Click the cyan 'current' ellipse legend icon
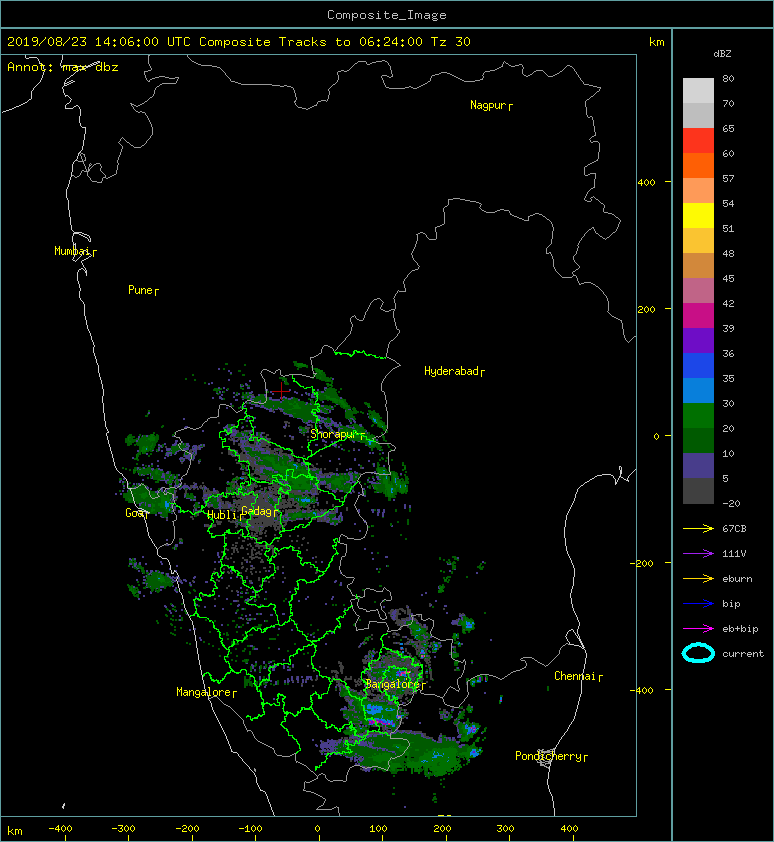 [698, 654]
